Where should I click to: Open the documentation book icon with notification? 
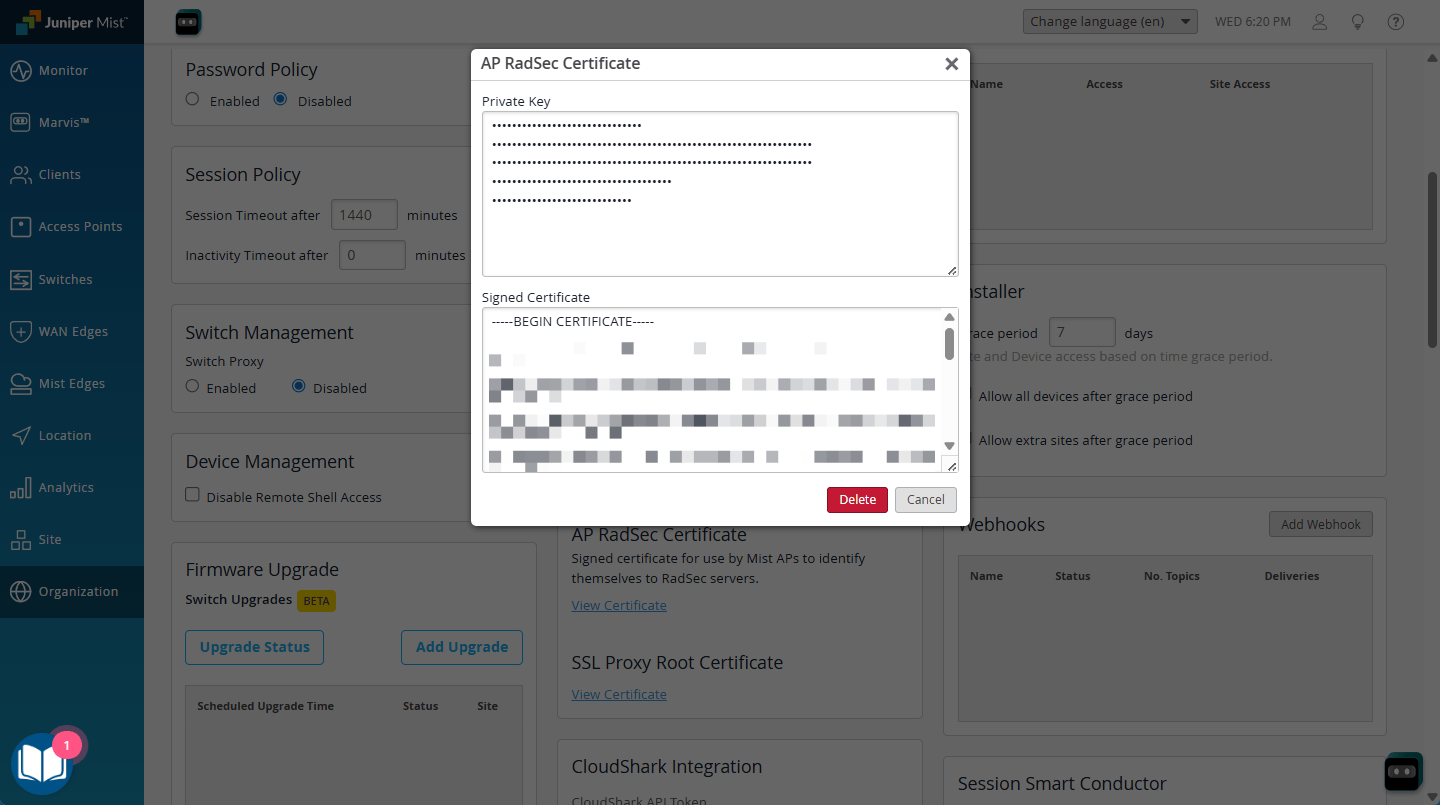point(41,764)
